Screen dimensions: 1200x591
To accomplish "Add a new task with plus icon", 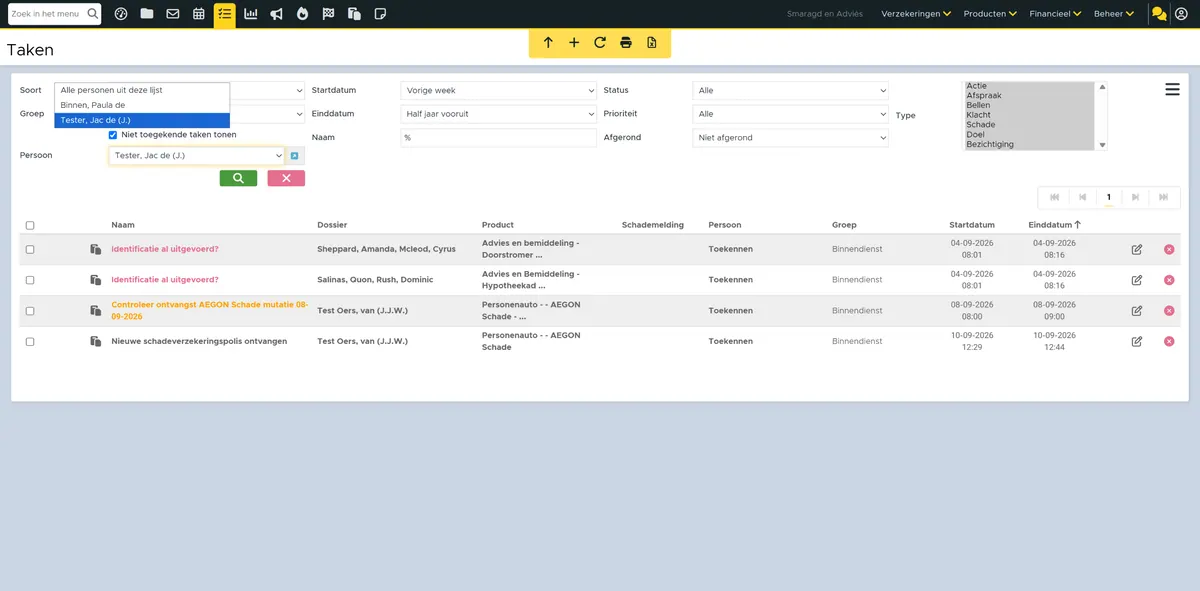I will pos(574,43).
